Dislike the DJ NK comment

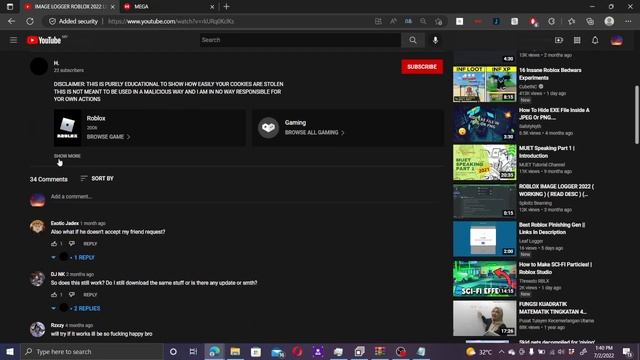coord(72,294)
